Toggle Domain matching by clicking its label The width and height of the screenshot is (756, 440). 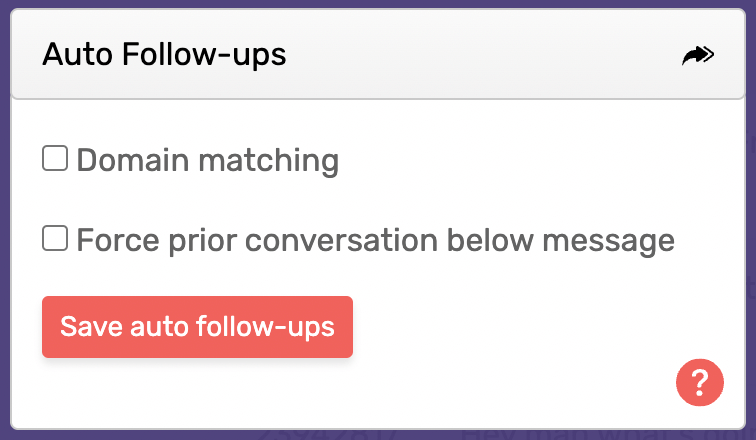click(208, 160)
